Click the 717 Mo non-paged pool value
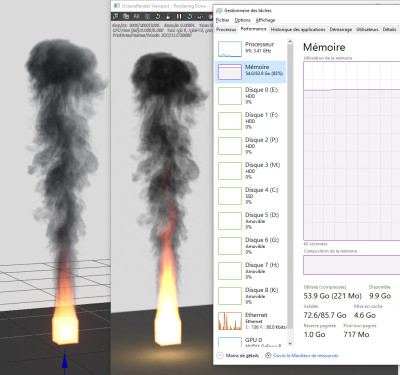 coord(356,334)
